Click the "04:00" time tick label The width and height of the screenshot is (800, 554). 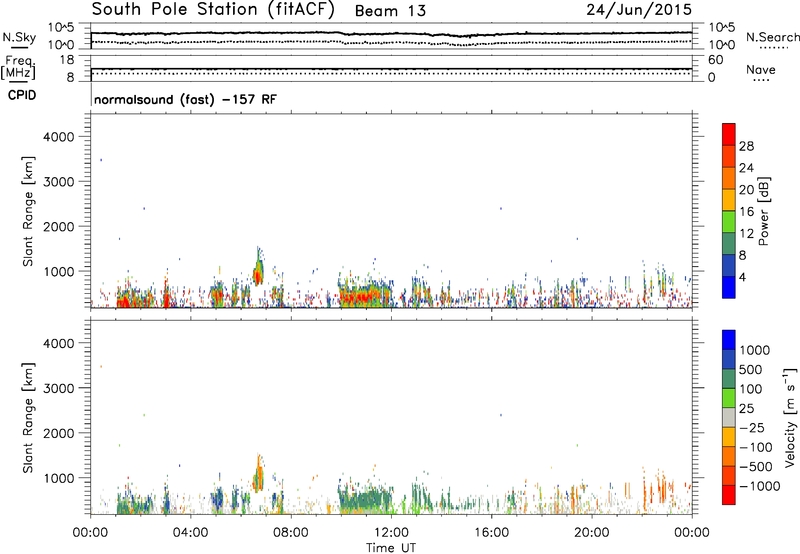click(190, 533)
